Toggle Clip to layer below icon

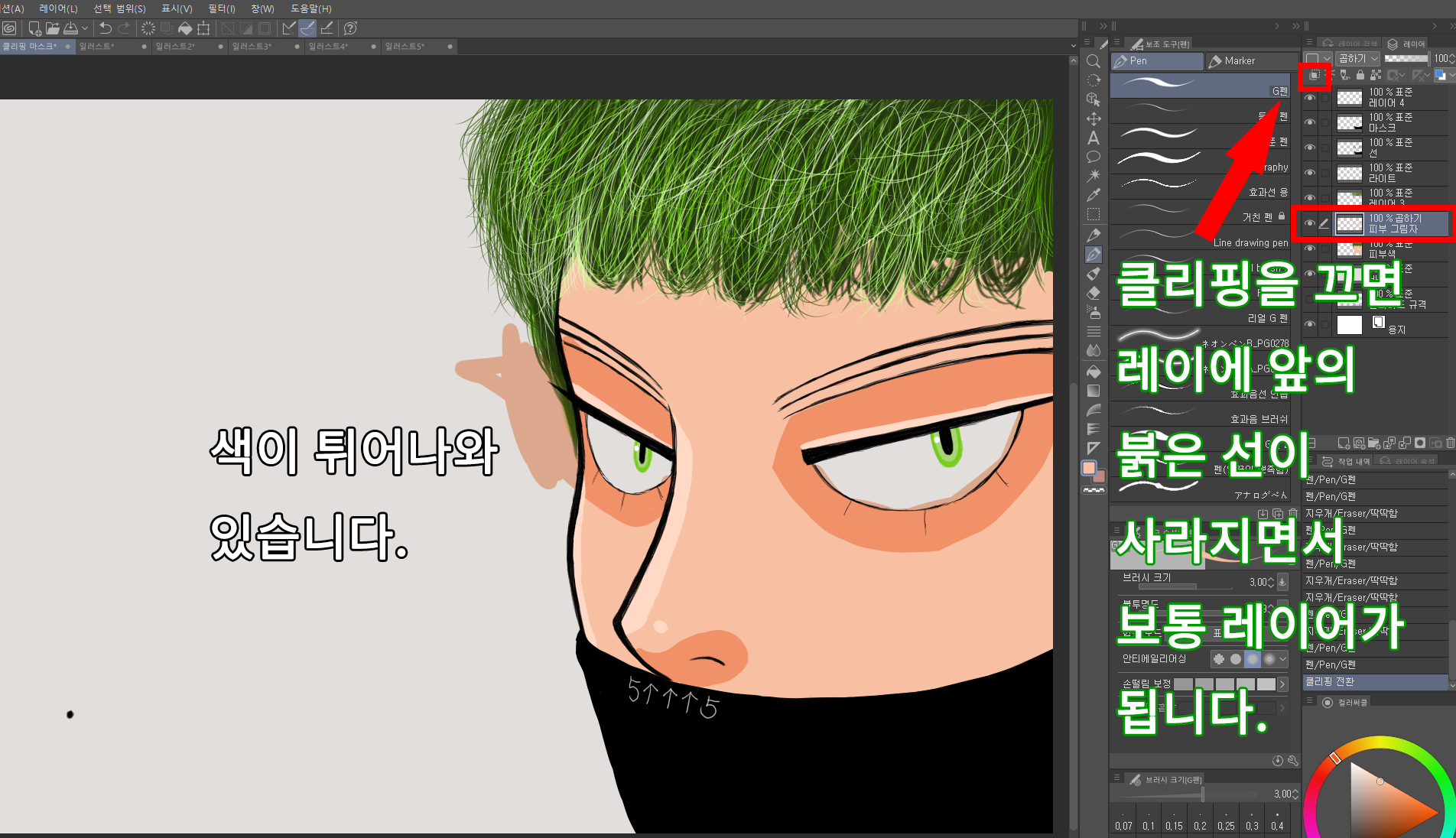click(x=1315, y=75)
